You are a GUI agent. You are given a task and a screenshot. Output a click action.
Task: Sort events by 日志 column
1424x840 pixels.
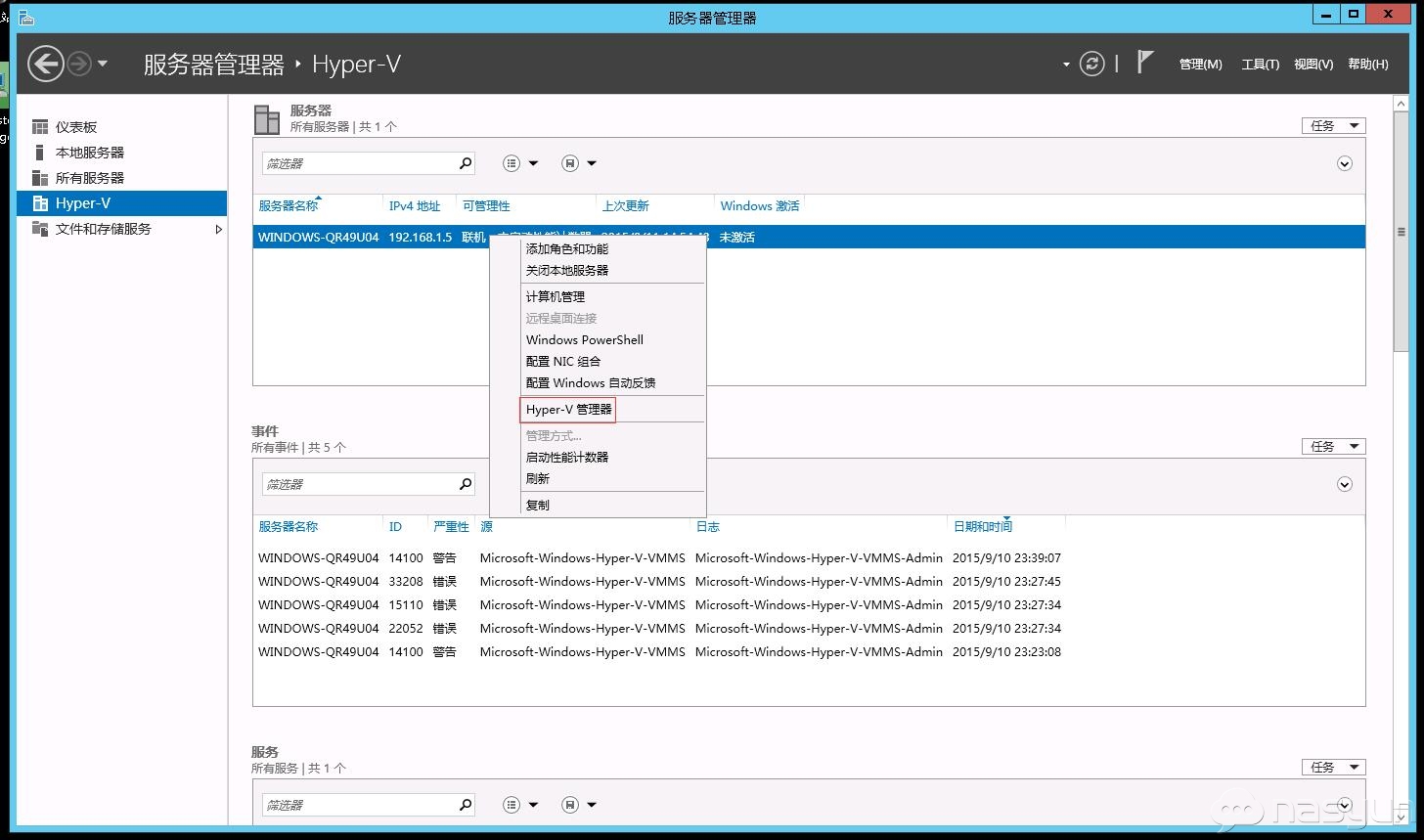pyautogui.click(x=707, y=527)
